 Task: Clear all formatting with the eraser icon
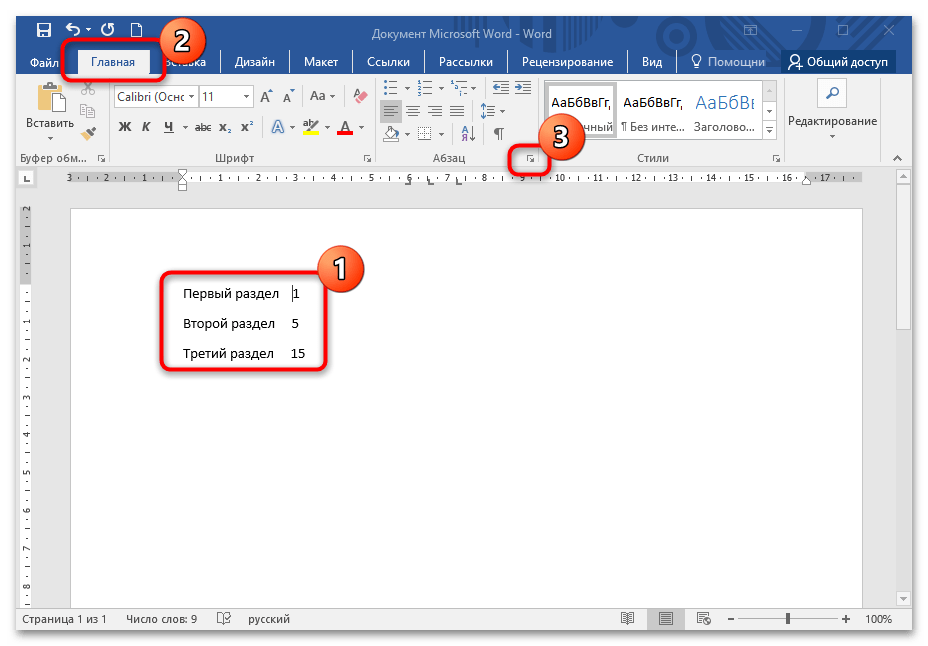pos(361,97)
